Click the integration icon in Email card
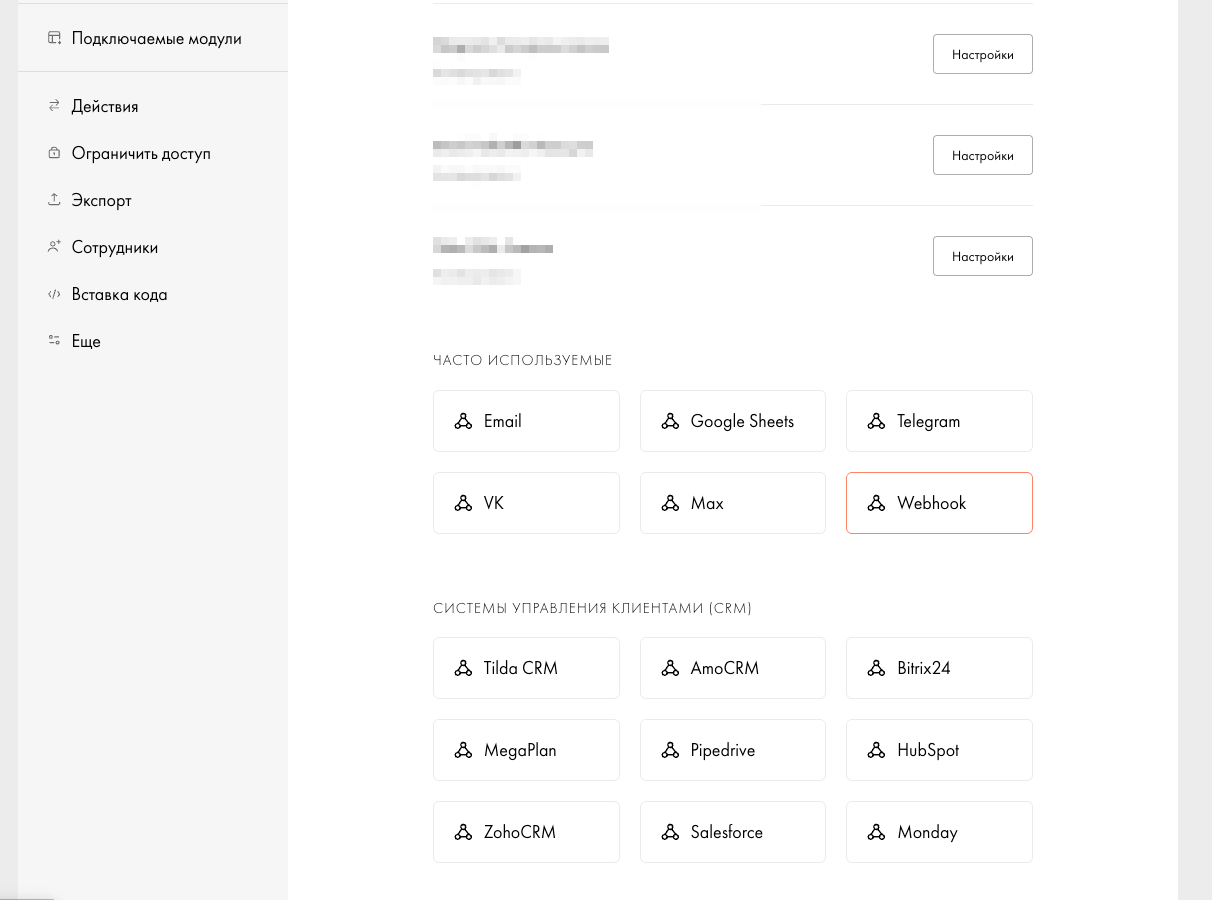Viewport: 1212px width, 900px height. click(463, 422)
